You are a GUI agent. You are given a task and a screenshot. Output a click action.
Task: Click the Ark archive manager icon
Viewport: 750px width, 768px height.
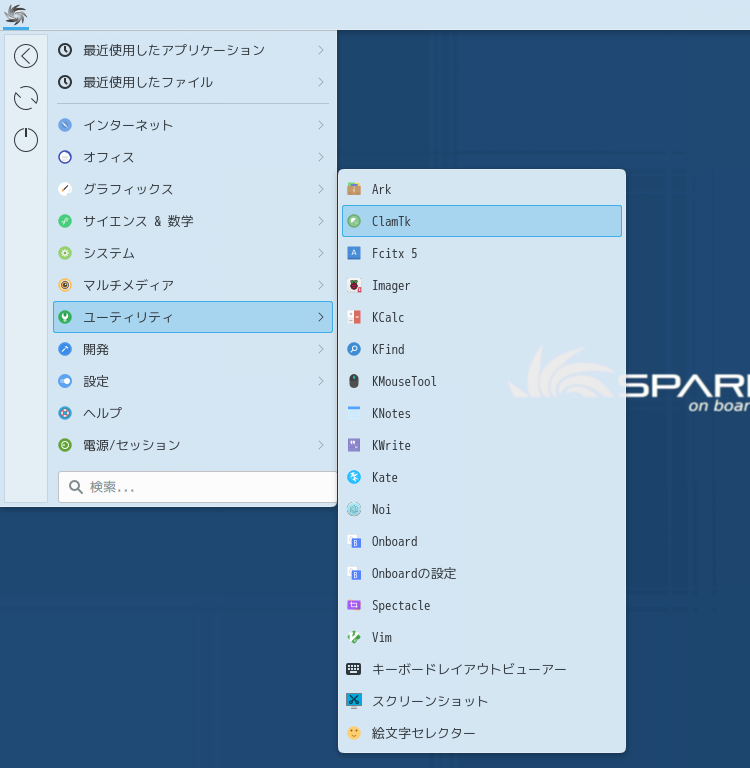pyautogui.click(x=354, y=189)
